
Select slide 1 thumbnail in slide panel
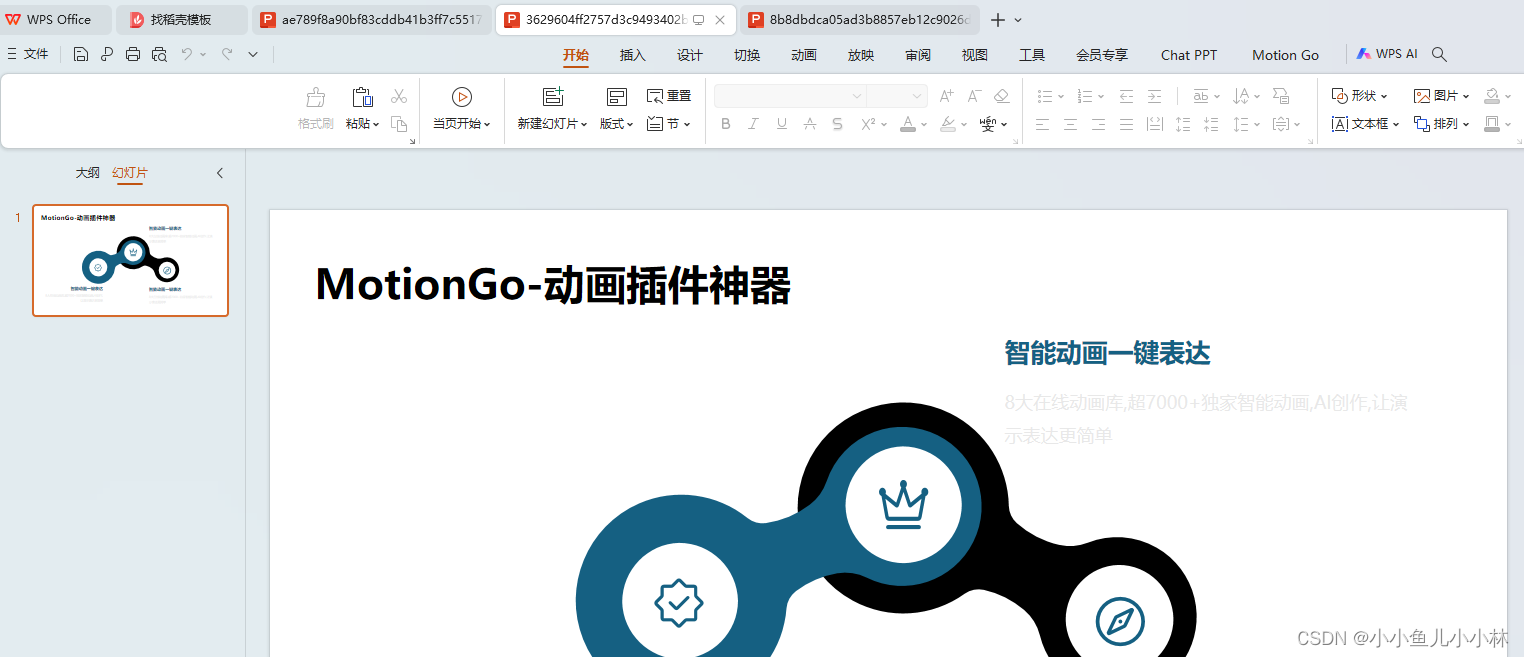[130, 260]
